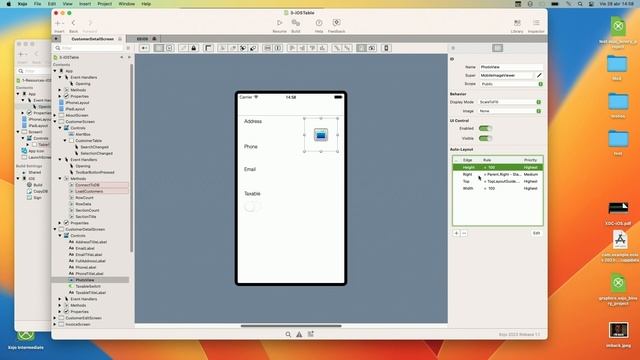
Task: Click the search magnifier at bottom bar
Action: (x=288, y=334)
